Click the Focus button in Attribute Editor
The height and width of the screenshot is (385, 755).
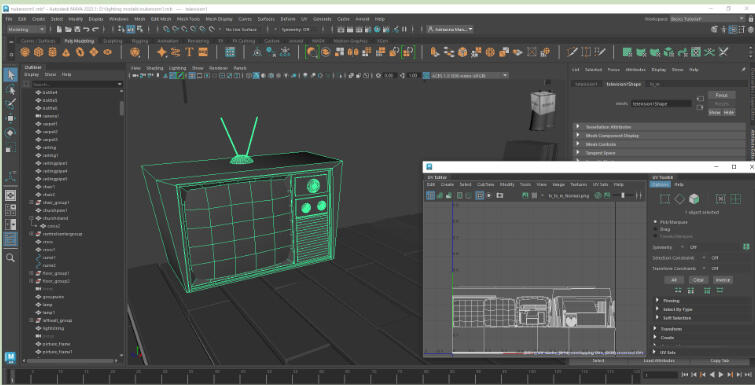tap(721, 95)
